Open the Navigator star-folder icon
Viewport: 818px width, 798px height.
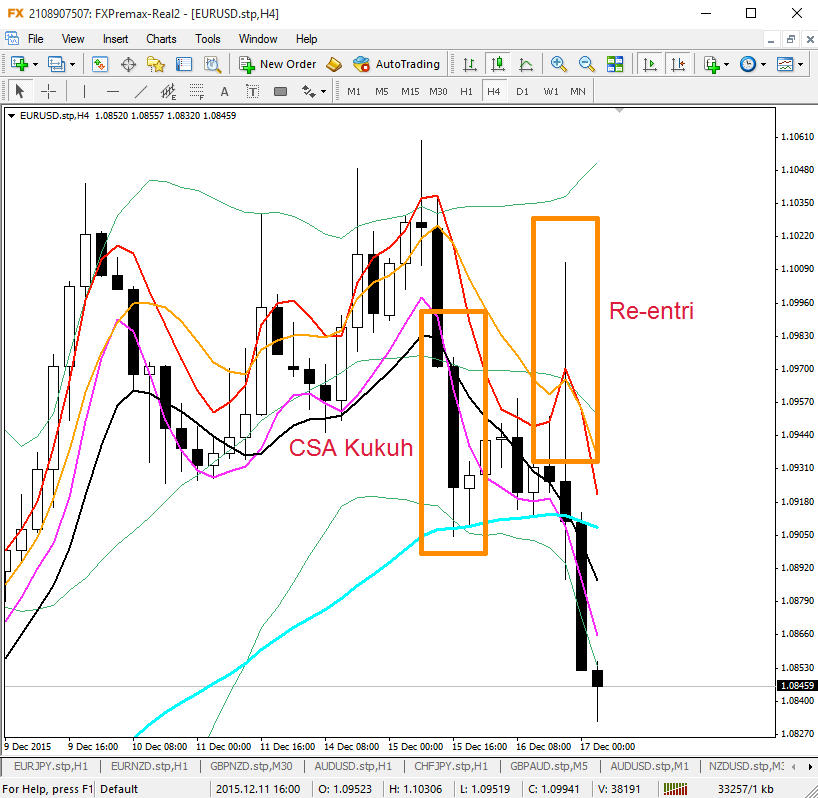[x=156, y=64]
